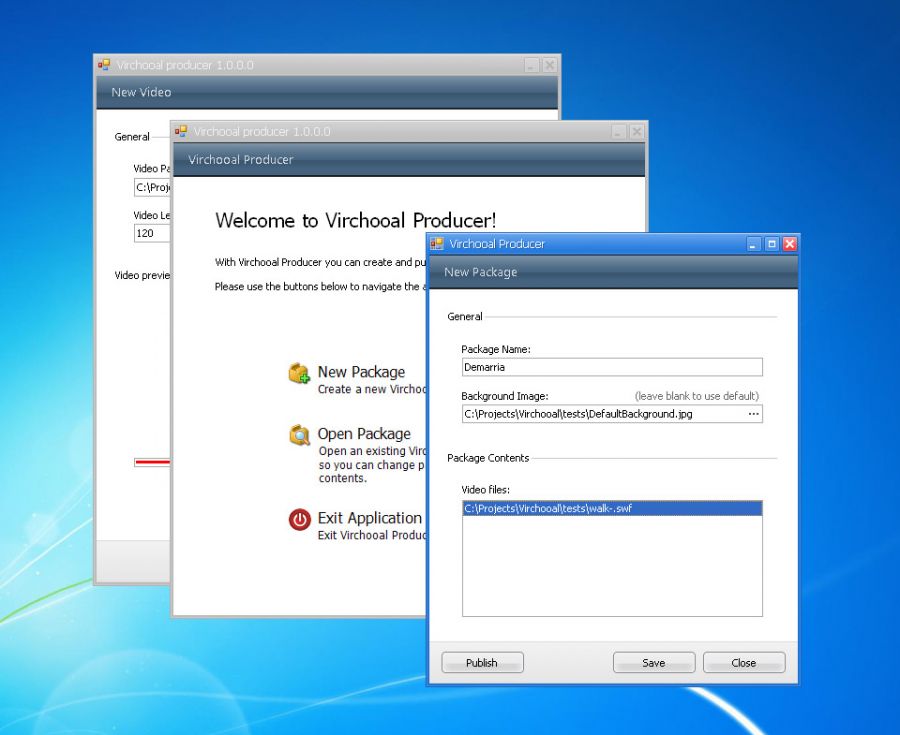Click the app icon in welcome window title bar
The width and height of the screenshot is (900, 735).
point(181,131)
